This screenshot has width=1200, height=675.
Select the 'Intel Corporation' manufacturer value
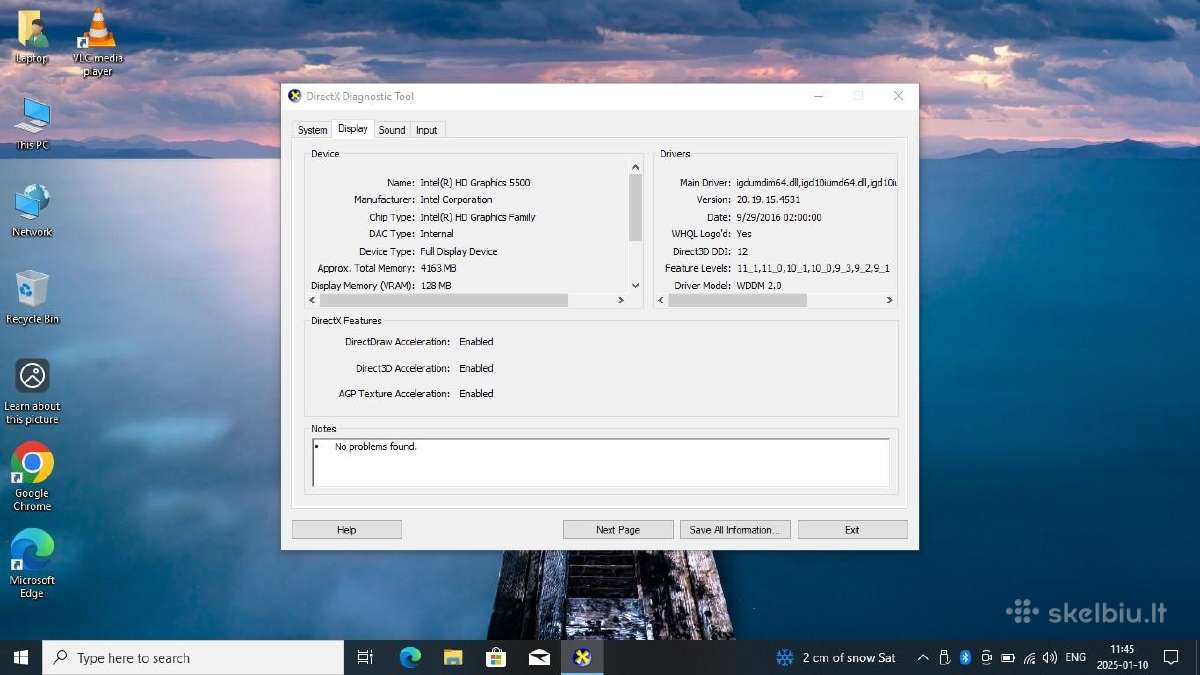click(456, 200)
